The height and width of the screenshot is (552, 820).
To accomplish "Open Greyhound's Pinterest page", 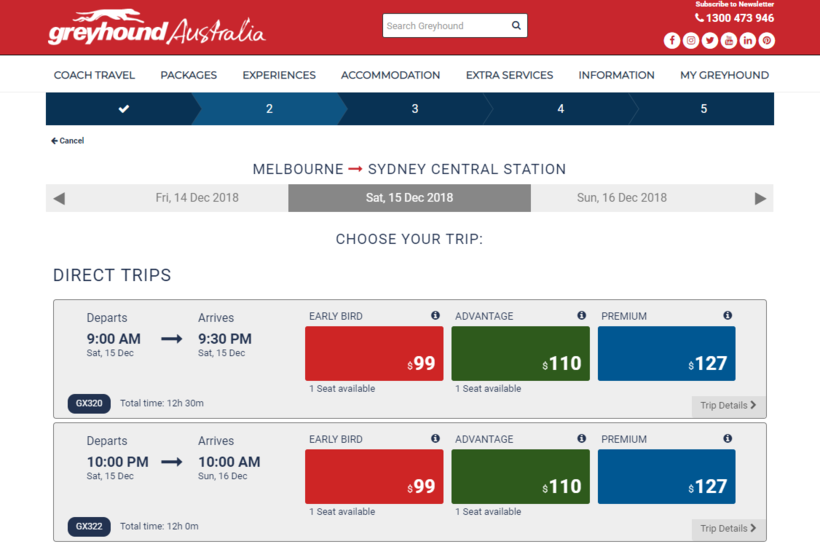I will [767, 41].
